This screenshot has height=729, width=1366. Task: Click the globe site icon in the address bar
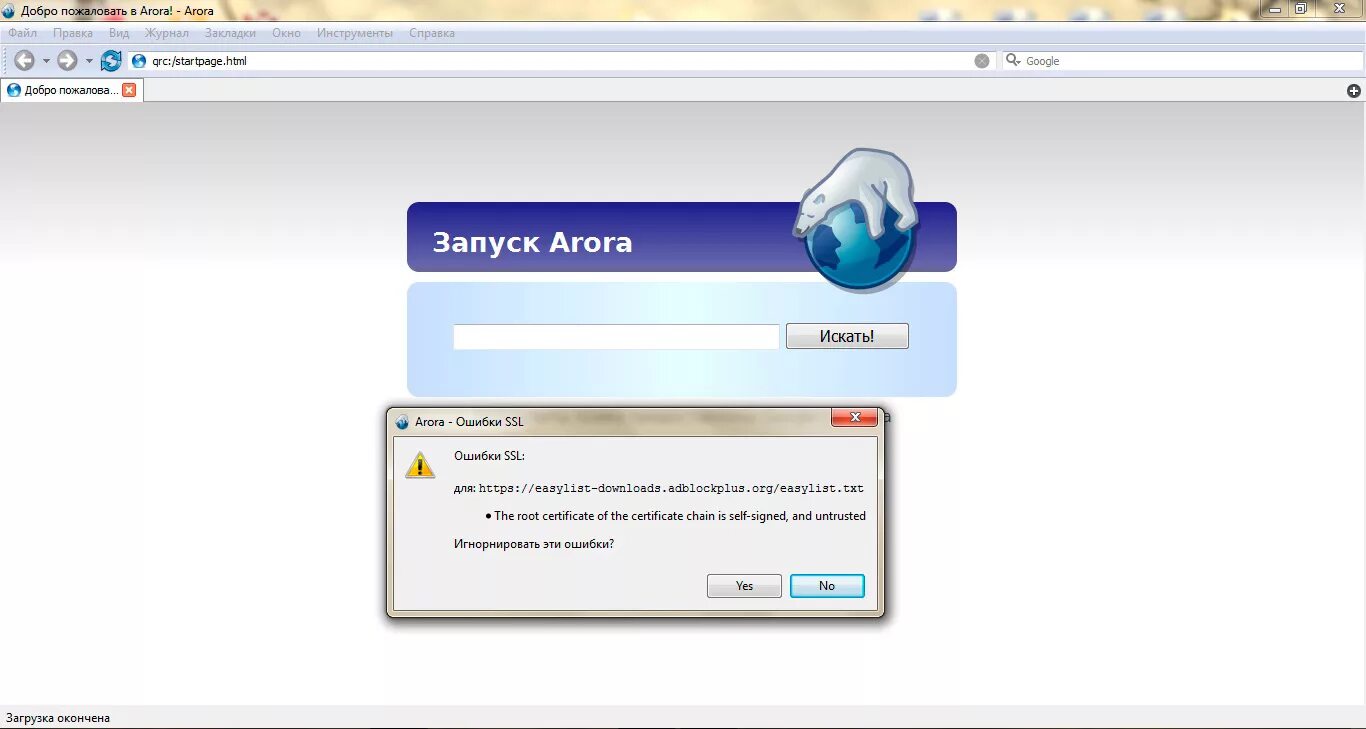coord(139,61)
